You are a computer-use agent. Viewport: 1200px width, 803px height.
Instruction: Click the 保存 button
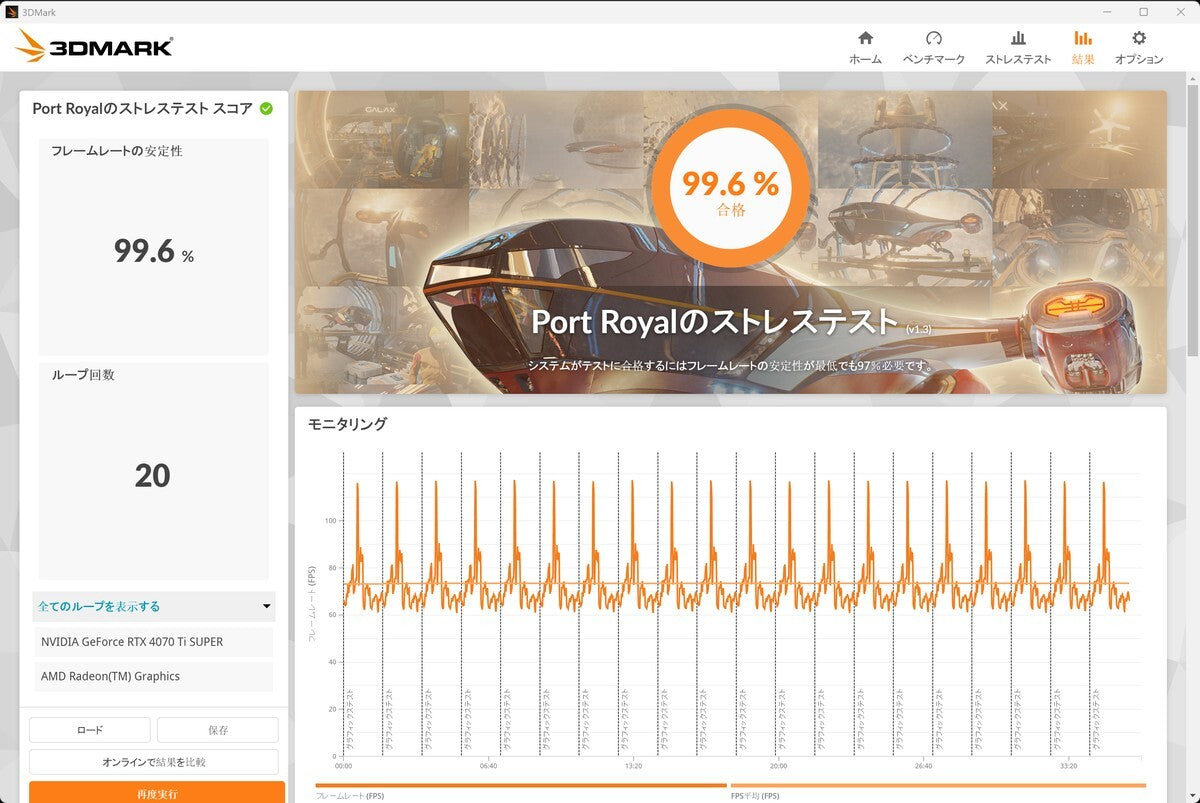pyautogui.click(x=218, y=730)
